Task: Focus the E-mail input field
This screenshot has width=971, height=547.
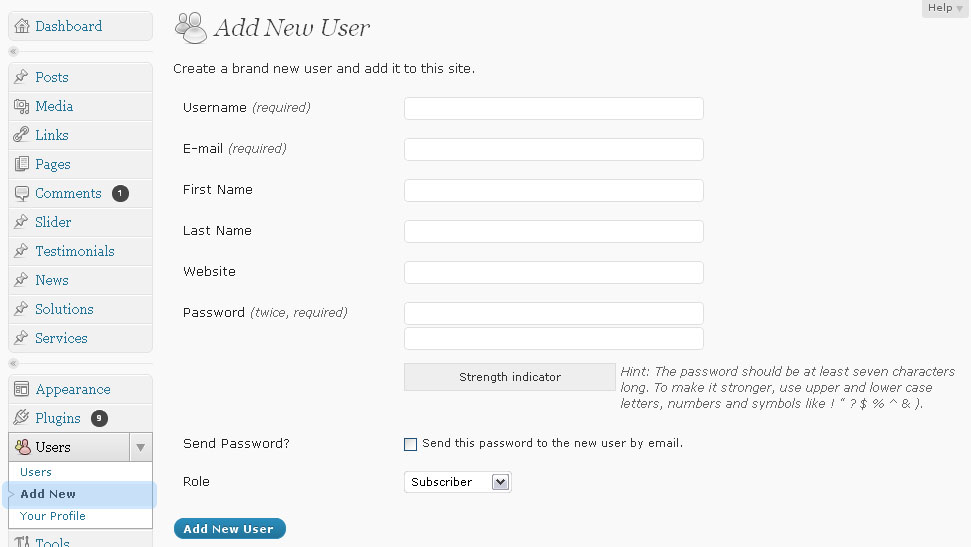Action: coord(554,149)
